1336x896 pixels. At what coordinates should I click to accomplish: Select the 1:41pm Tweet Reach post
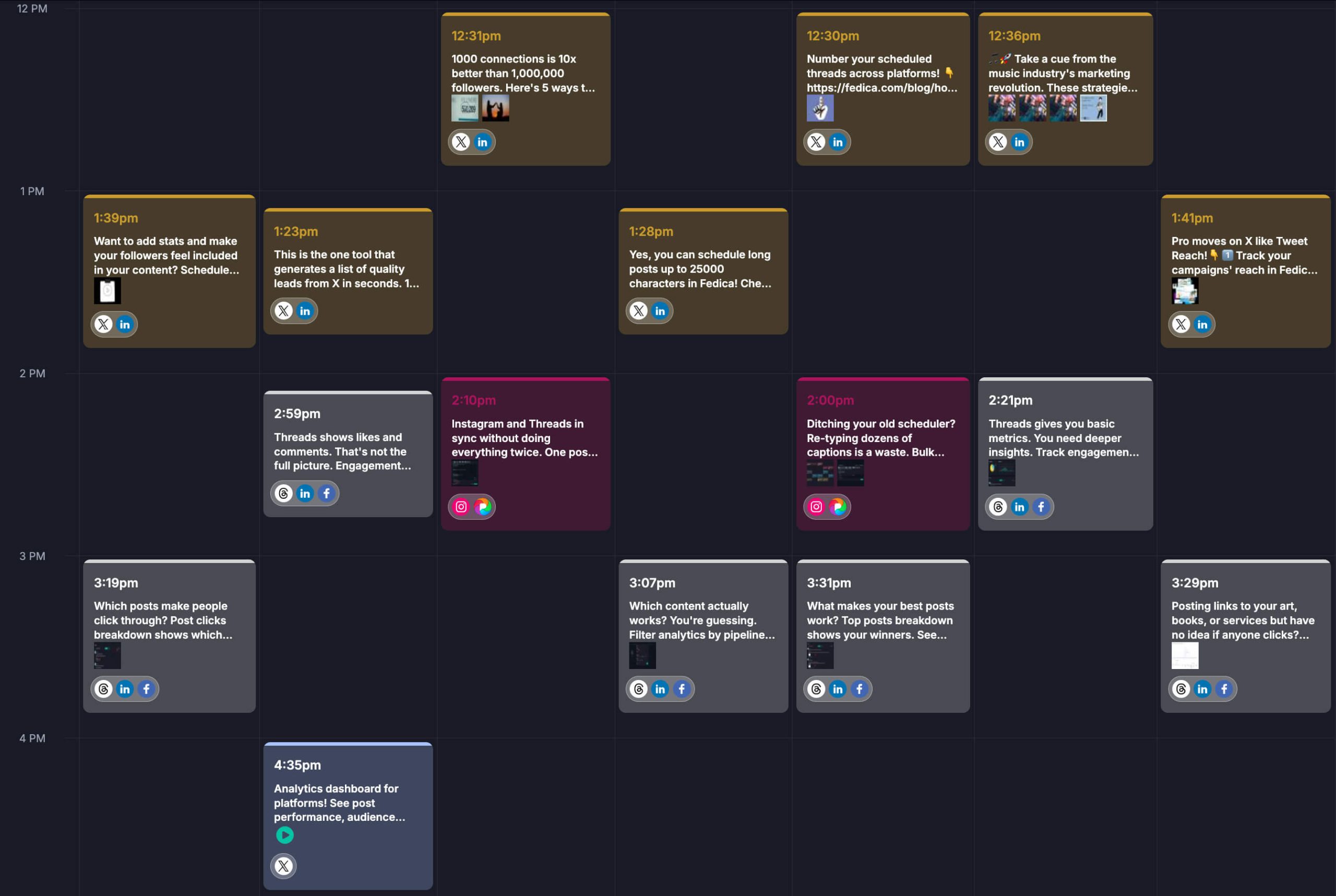click(1245, 255)
